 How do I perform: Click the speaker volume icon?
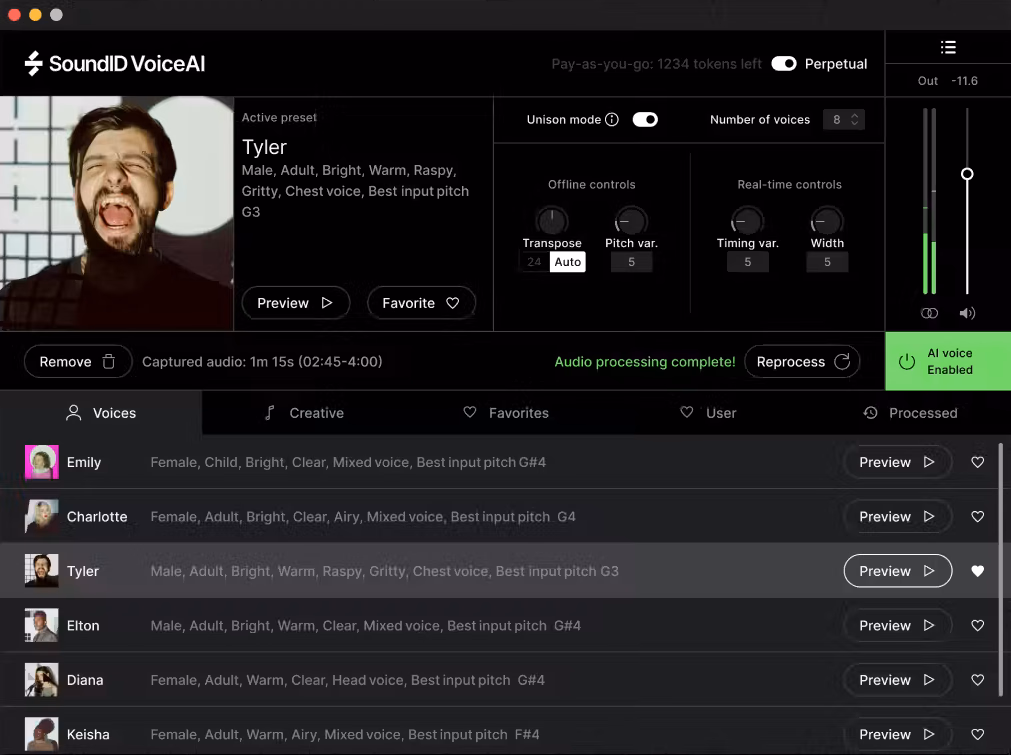[x=967, y=313]
